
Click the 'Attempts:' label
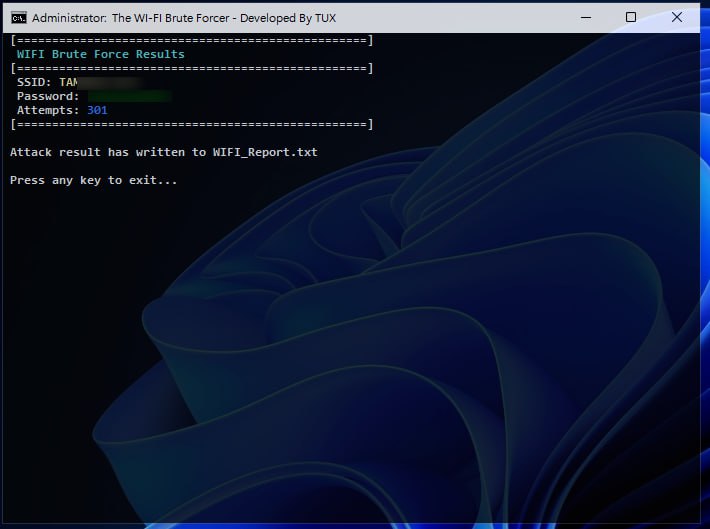[x=48, y=111]
